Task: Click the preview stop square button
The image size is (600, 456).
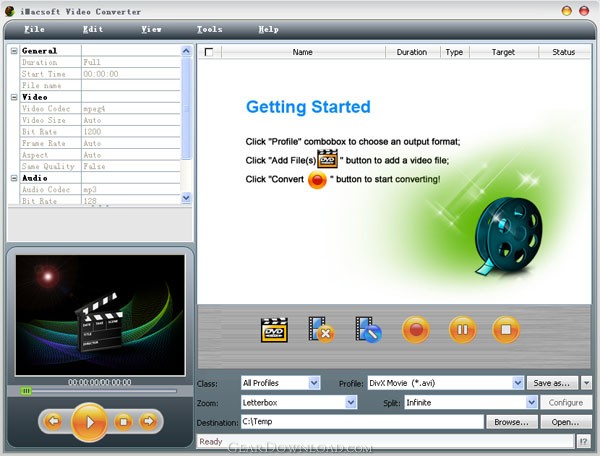Action: 123,422
